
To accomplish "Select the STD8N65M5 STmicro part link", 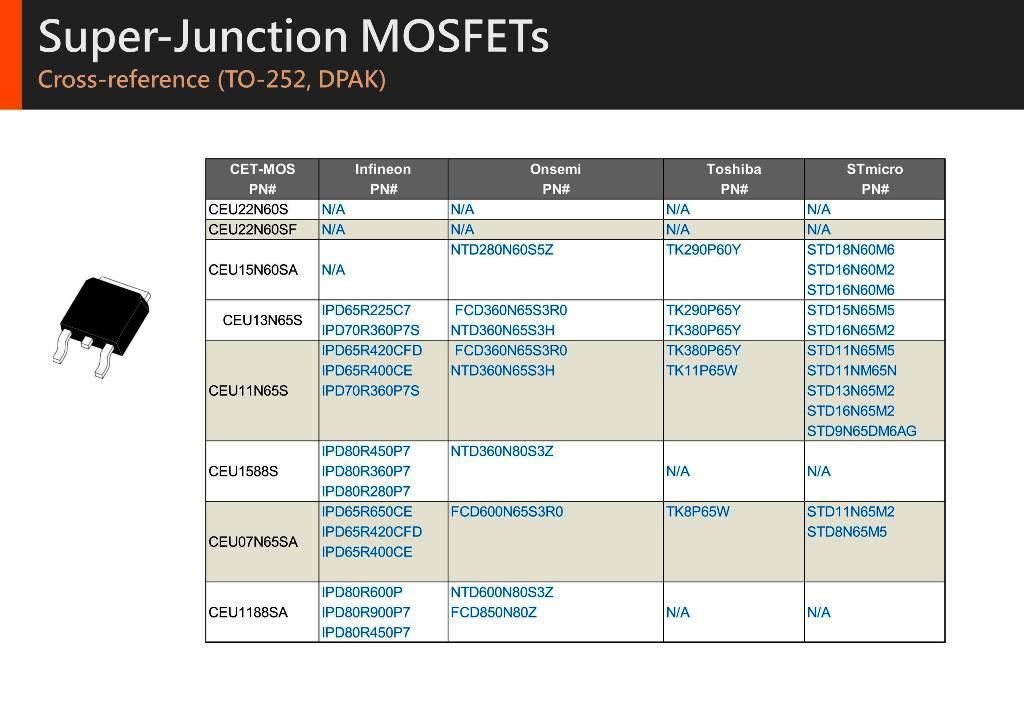I will [847, 532].
